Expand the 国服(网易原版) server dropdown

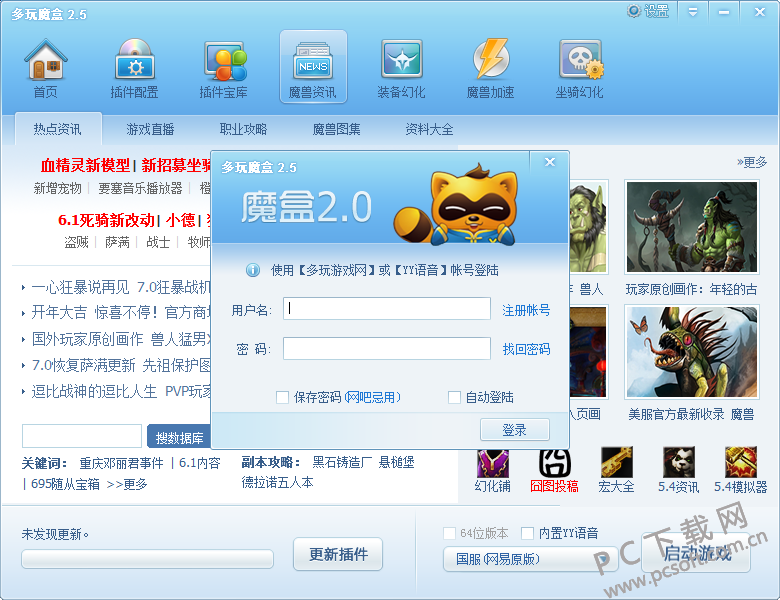tap(530, 559)
